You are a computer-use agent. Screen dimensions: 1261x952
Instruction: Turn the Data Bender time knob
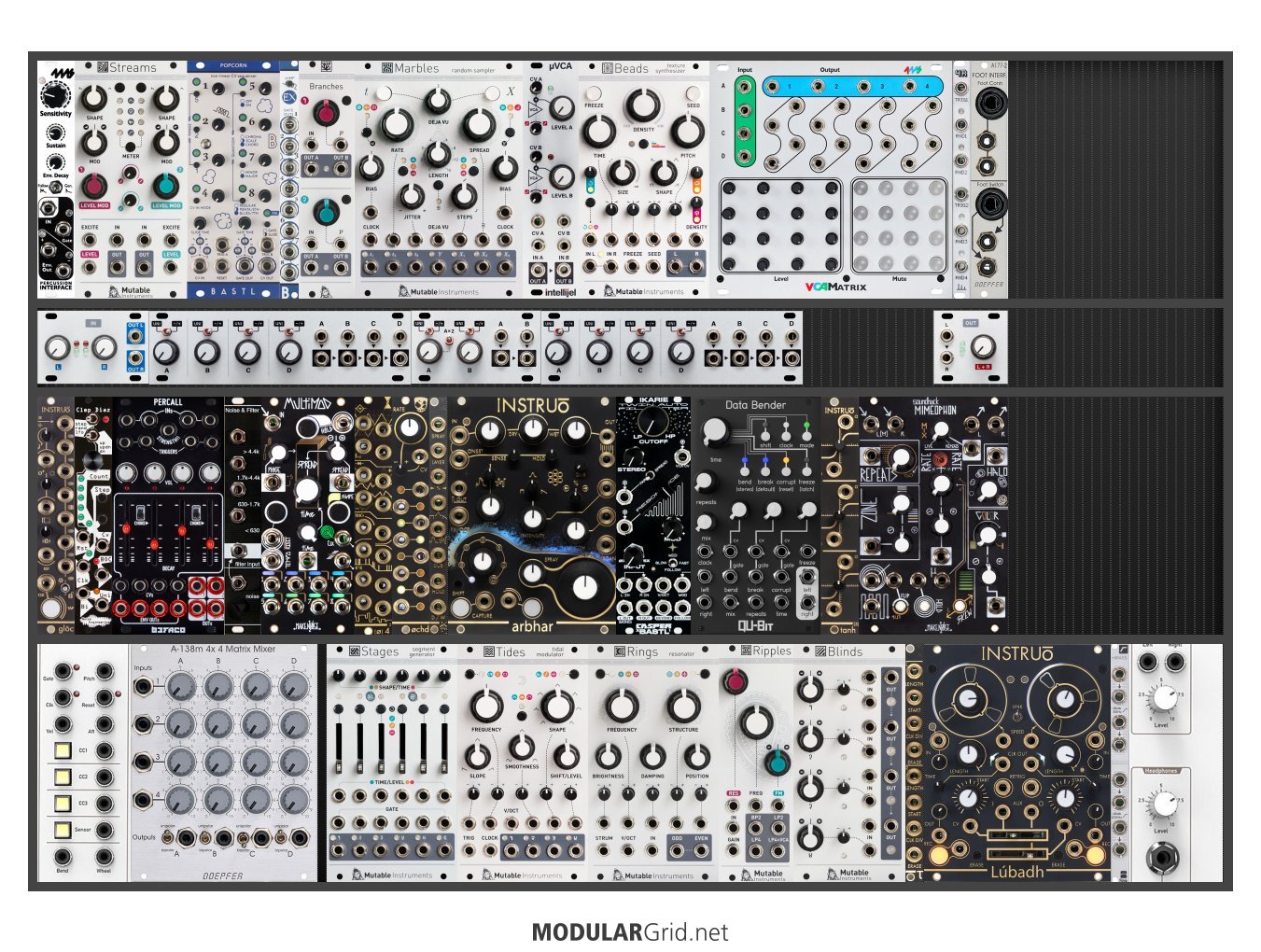[713, 431]
